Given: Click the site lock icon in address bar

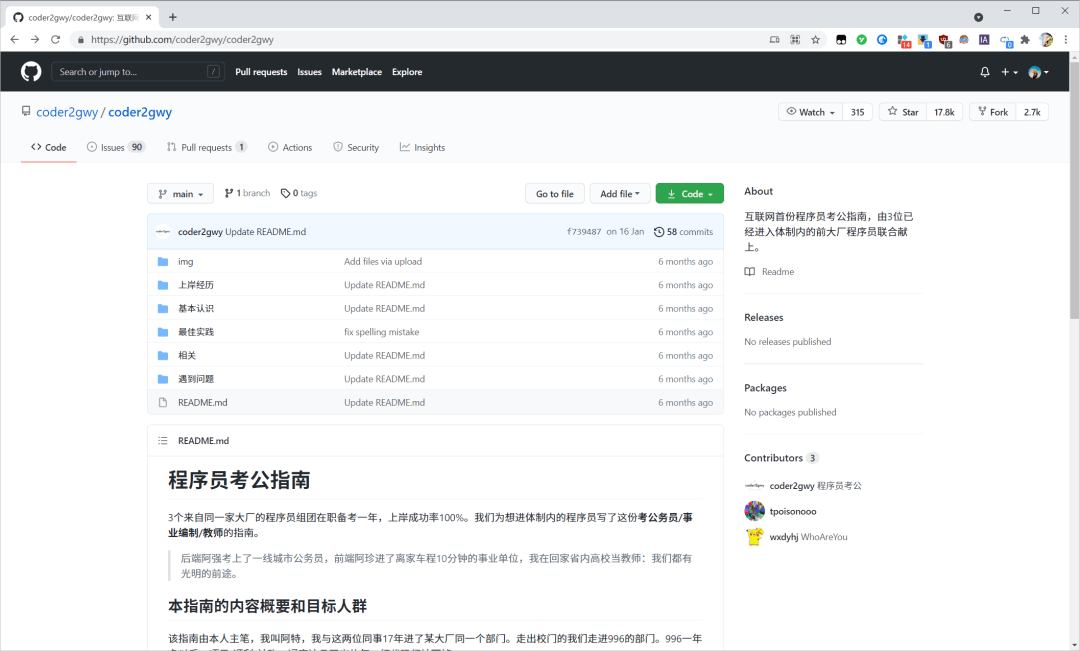Looking at the screenshot, I should [x=81, y=40].
